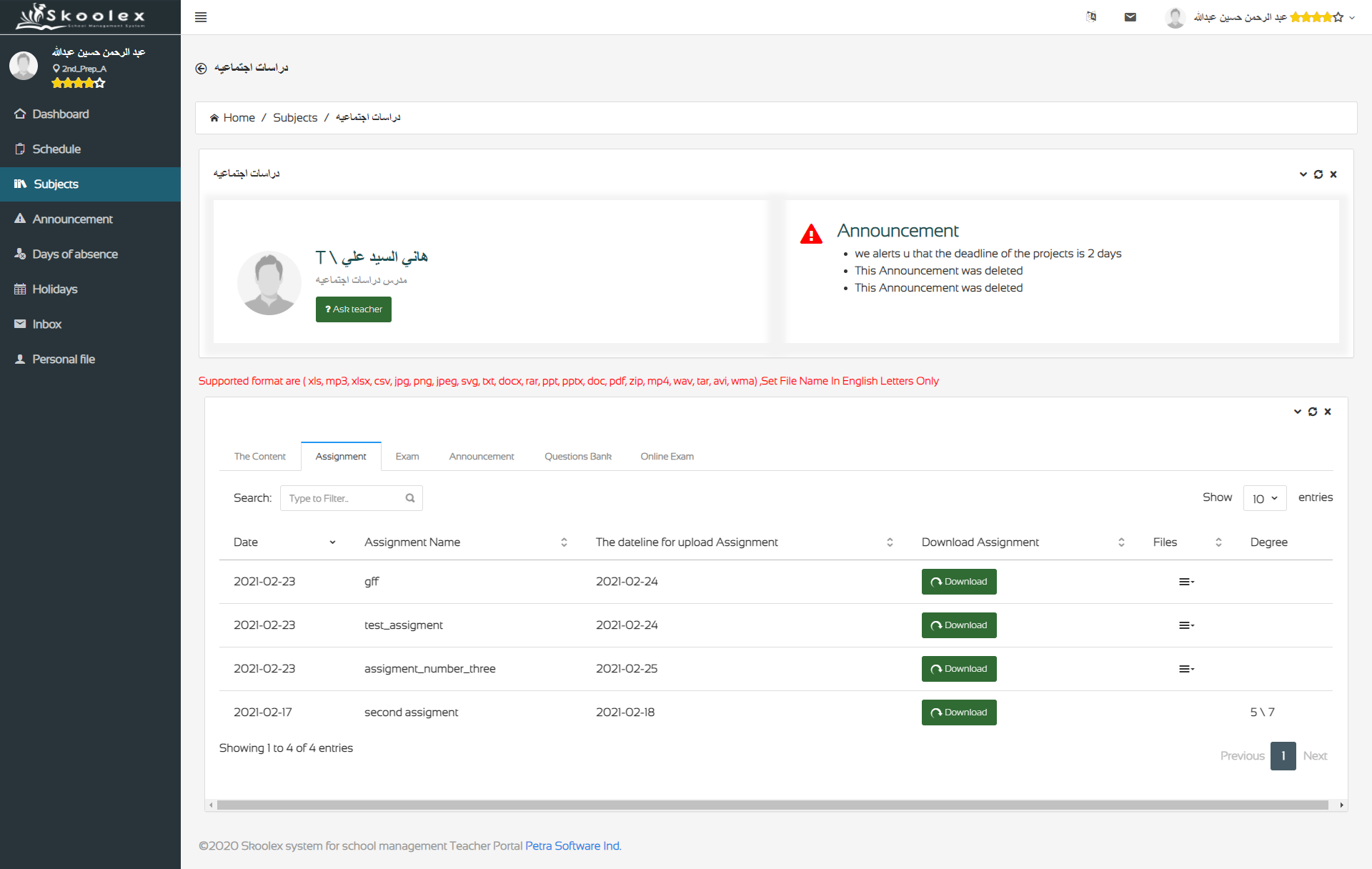Open files menu icon for assigment_number_three
The width and height of the screenshot is (1372, 869).
point(1186,669)
